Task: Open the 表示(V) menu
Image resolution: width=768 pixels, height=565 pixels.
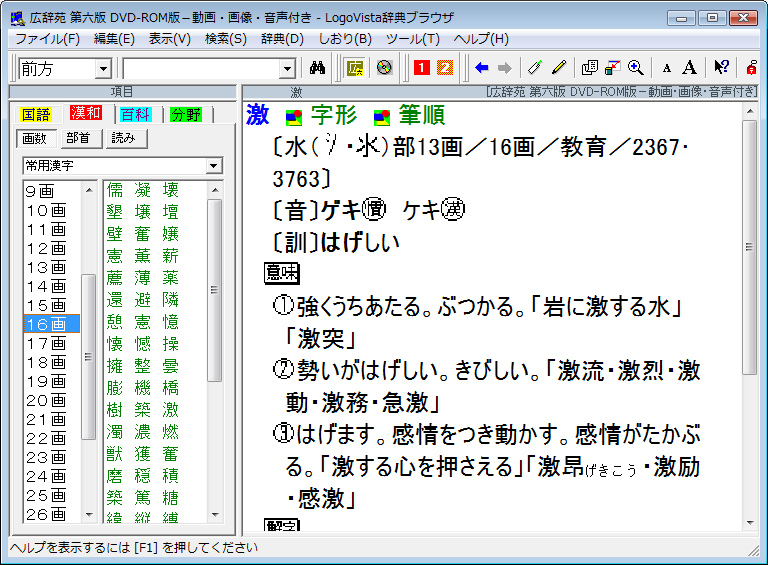Action: [169, 39]
